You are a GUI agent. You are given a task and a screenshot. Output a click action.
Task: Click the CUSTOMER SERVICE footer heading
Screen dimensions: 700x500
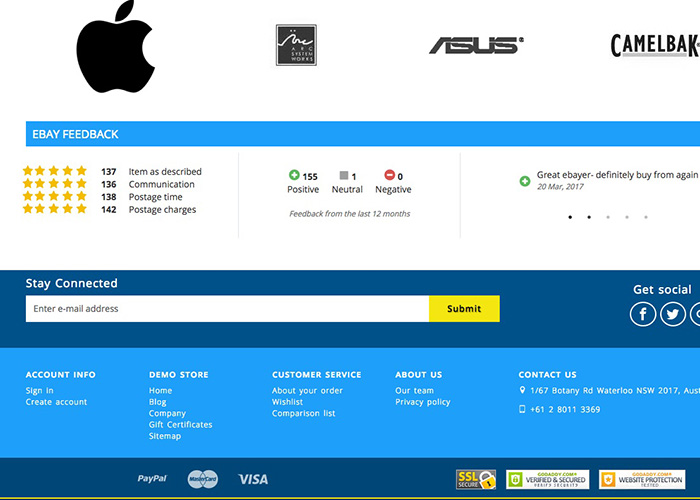pos(317,375)
